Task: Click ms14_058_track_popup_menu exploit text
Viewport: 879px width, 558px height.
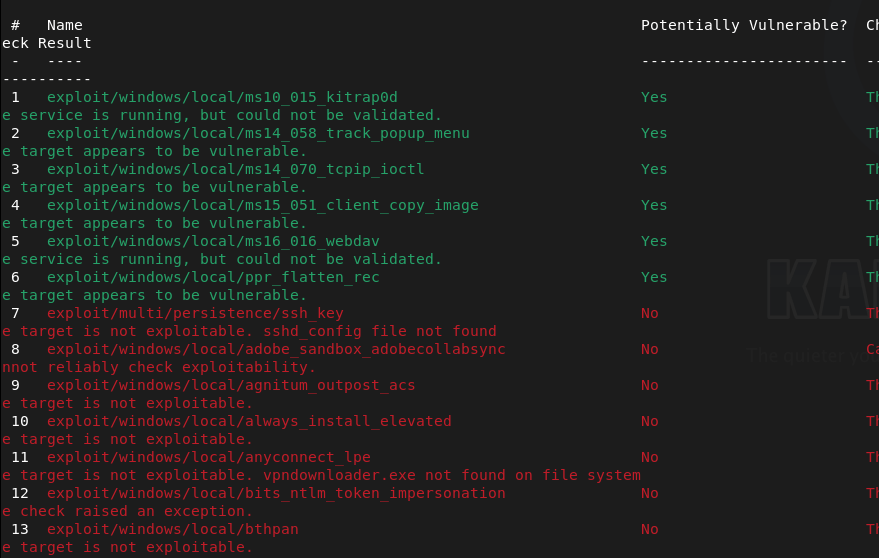Action: (257, 133)
